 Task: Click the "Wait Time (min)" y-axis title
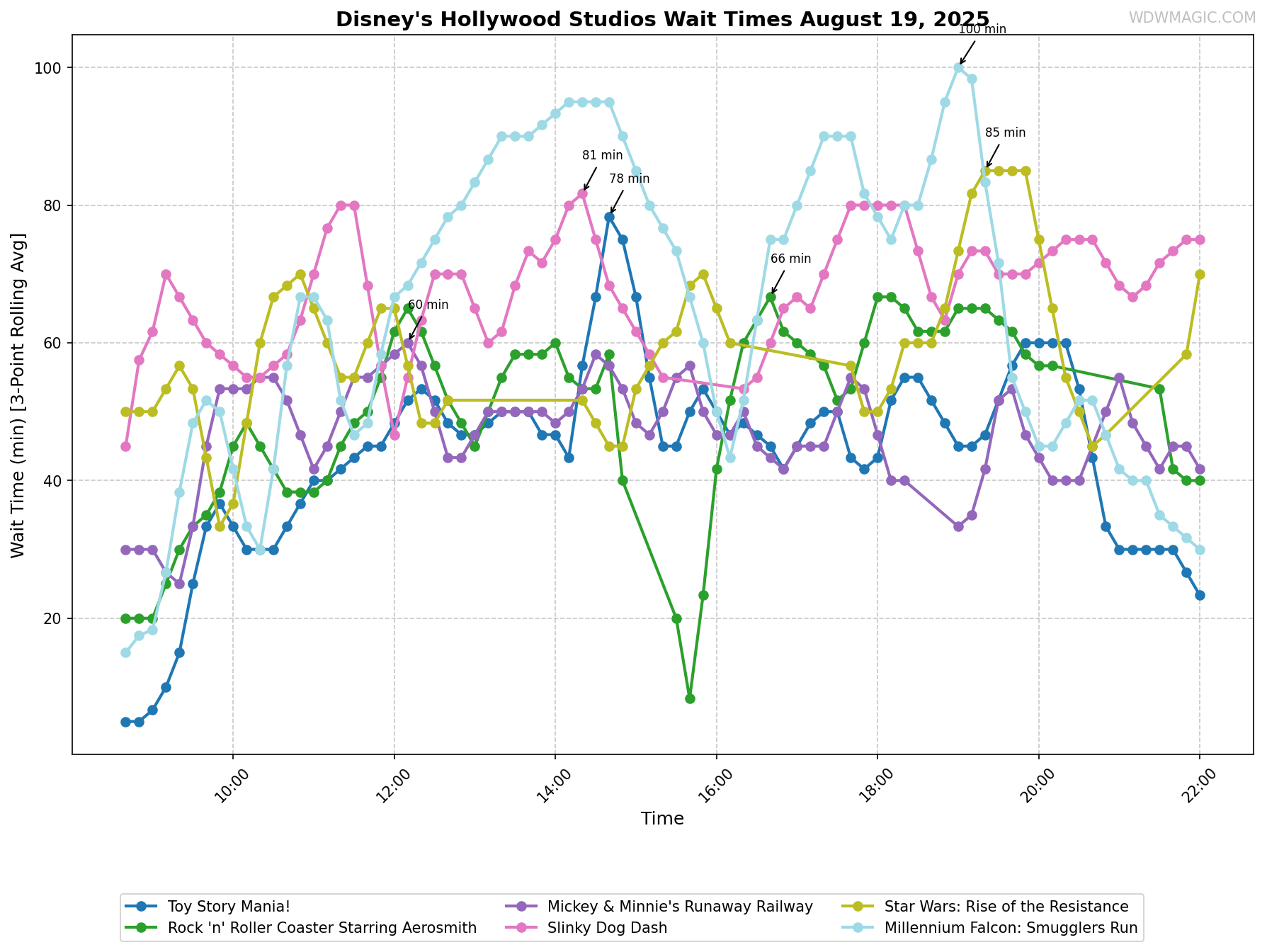[x=18, y=395]
